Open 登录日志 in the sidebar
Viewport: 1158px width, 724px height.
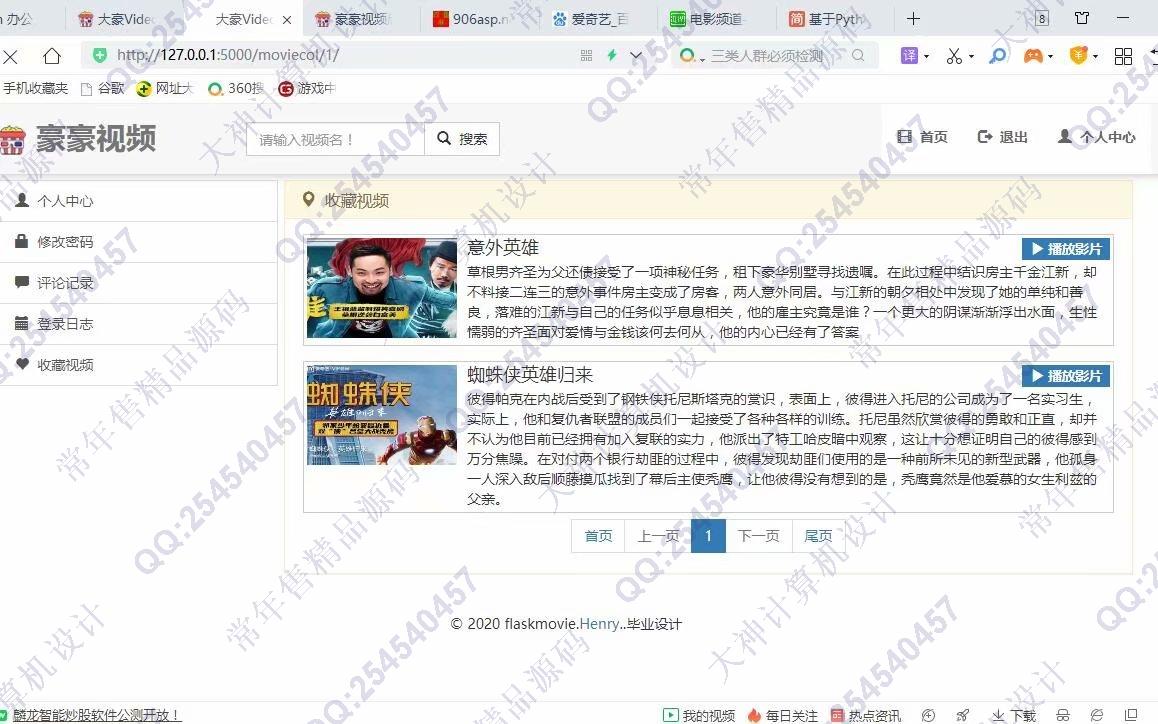[139, 324]
